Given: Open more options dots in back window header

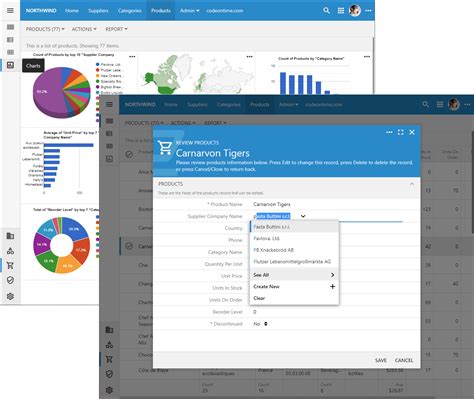Looking at the screenshot, I should tap(368, 11).
